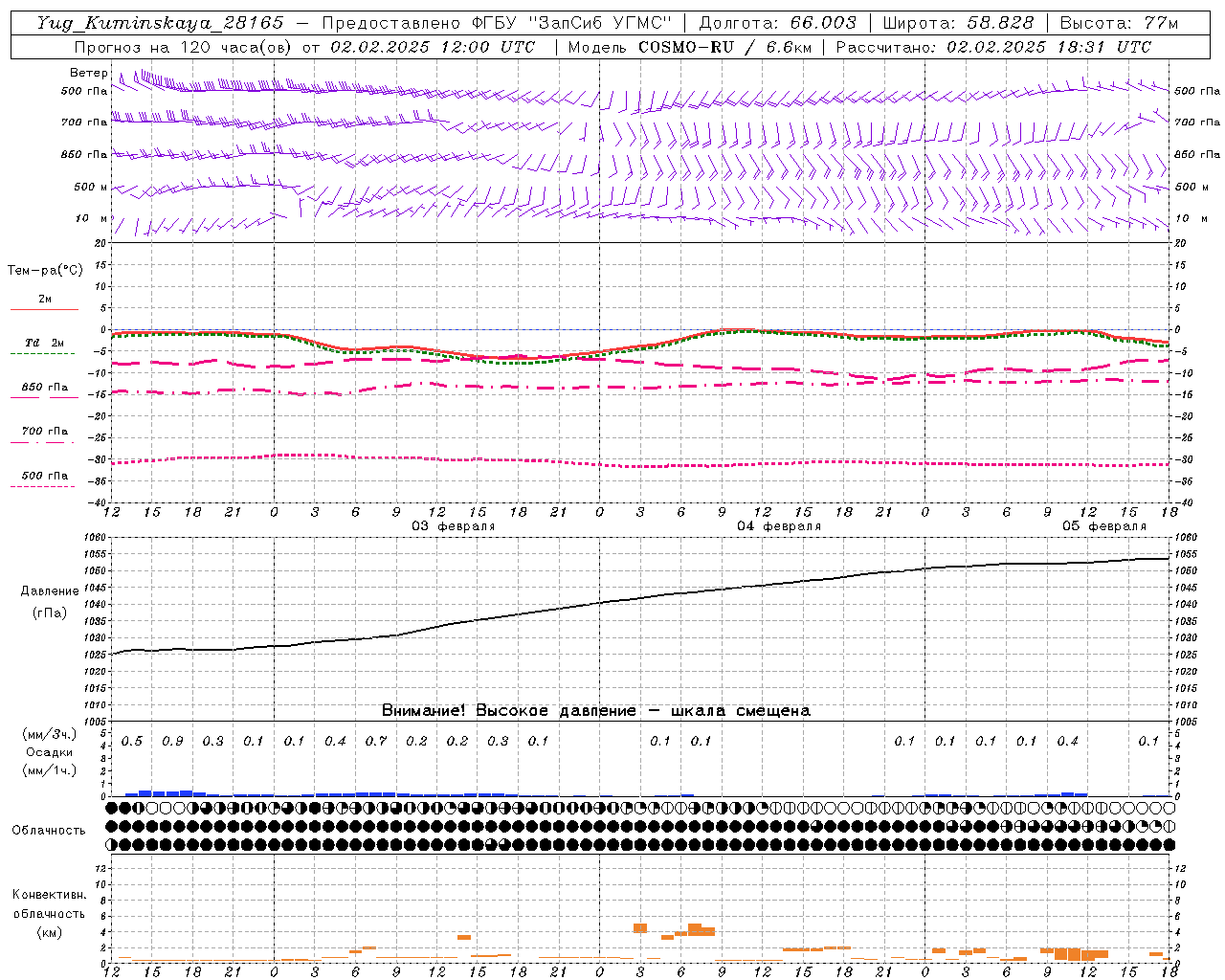Click the 0.5 three-hour precipitation value
This screenshot has width=1225, height=980.
pos(132,742)
